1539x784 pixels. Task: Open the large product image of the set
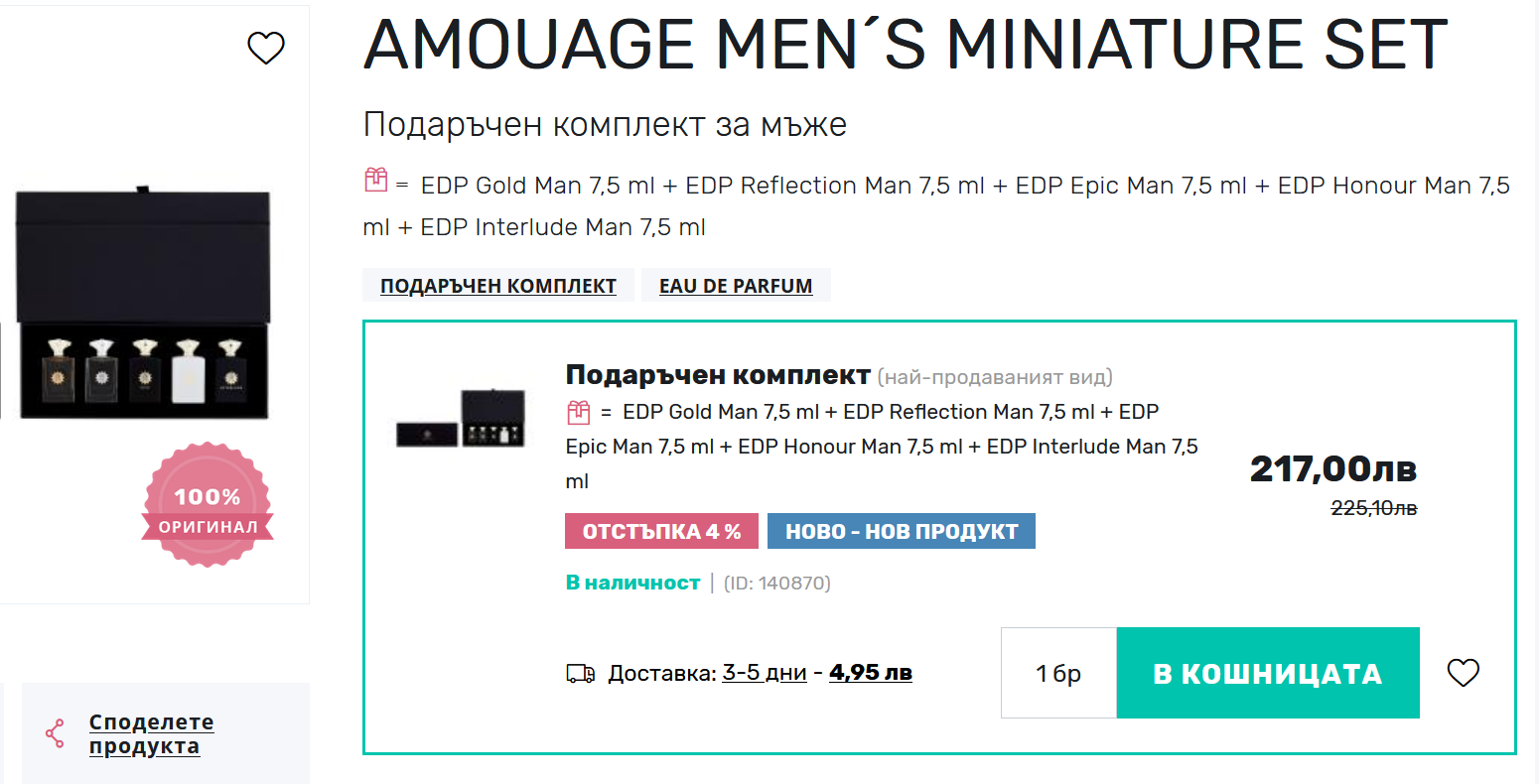(x=144, y=303)
